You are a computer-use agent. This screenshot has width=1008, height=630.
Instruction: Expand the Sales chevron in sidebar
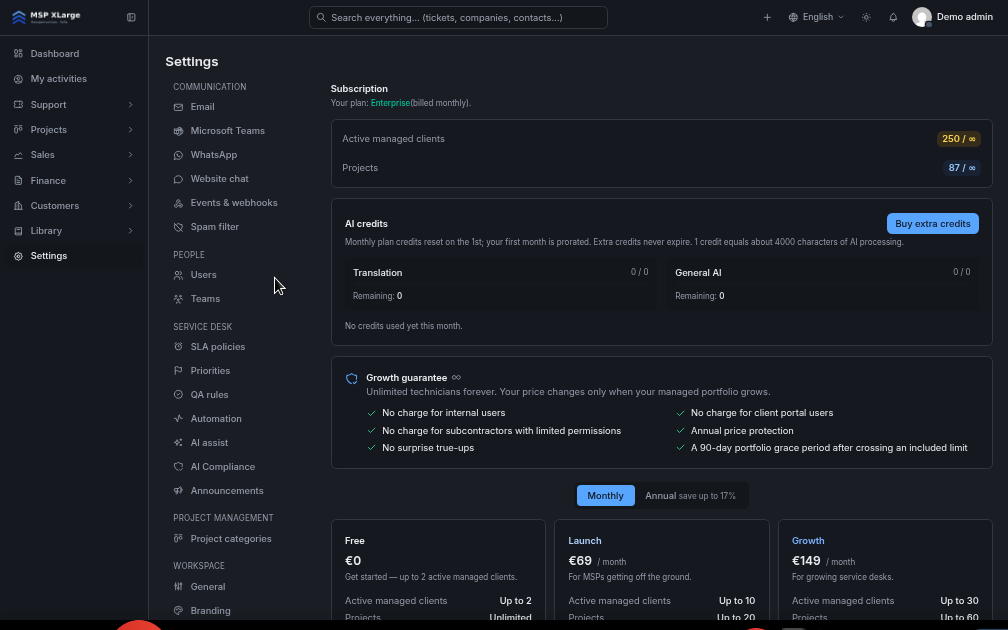(130, 154)
